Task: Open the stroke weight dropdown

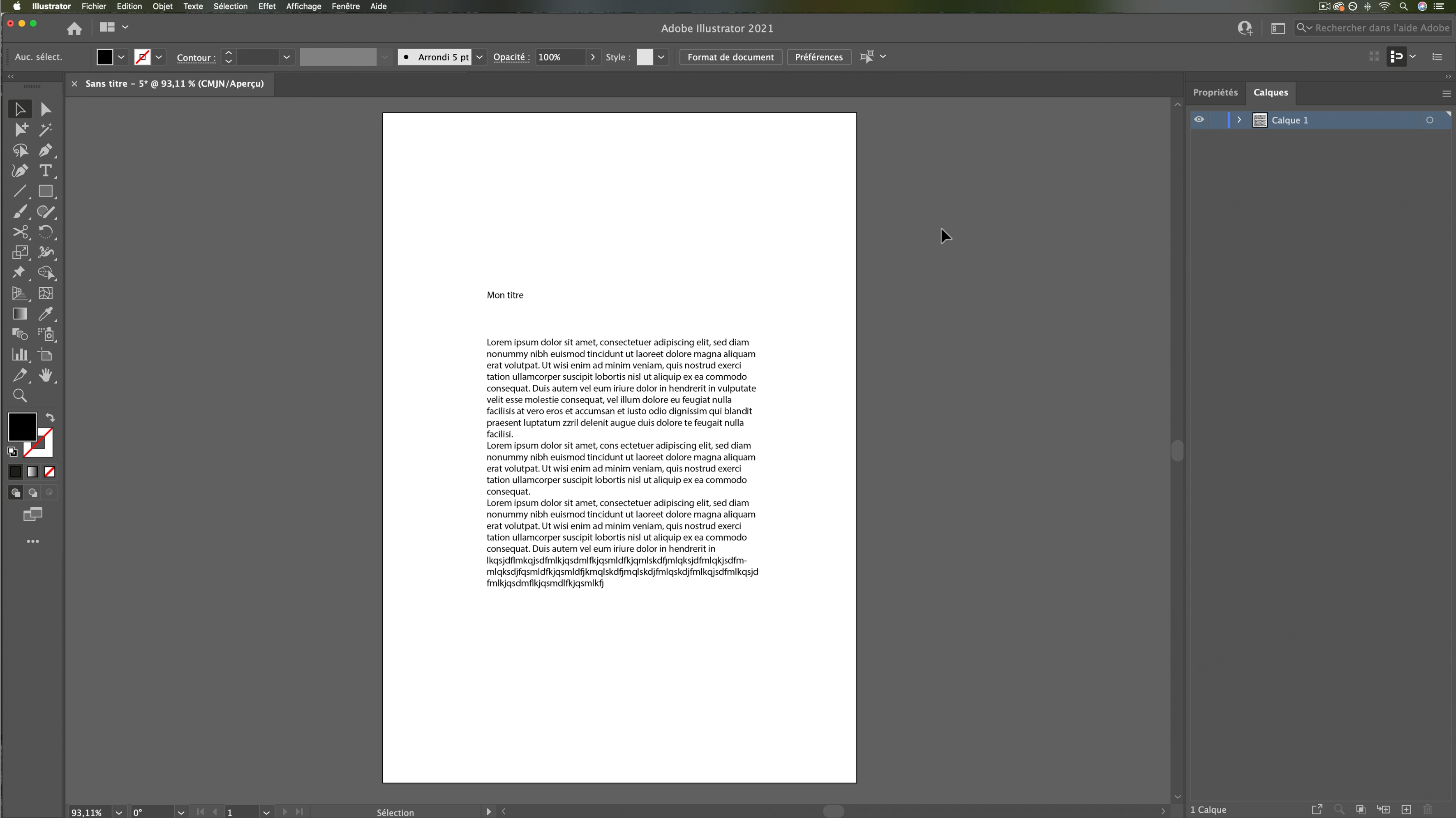Action: (287, 57)
